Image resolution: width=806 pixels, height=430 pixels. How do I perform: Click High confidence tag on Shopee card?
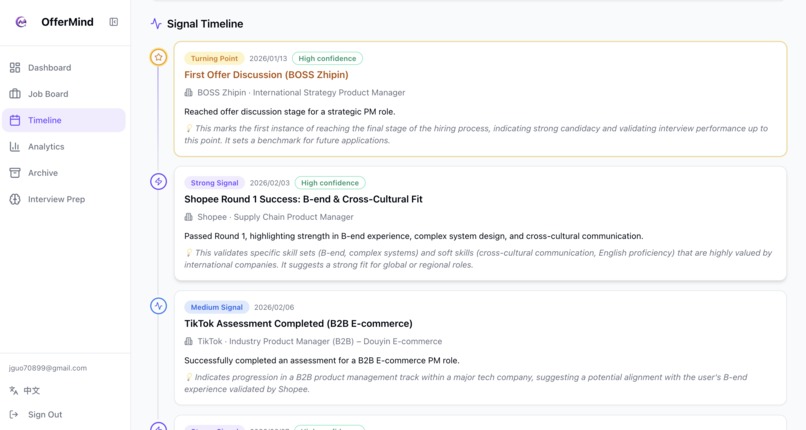[x=329, y=183]
